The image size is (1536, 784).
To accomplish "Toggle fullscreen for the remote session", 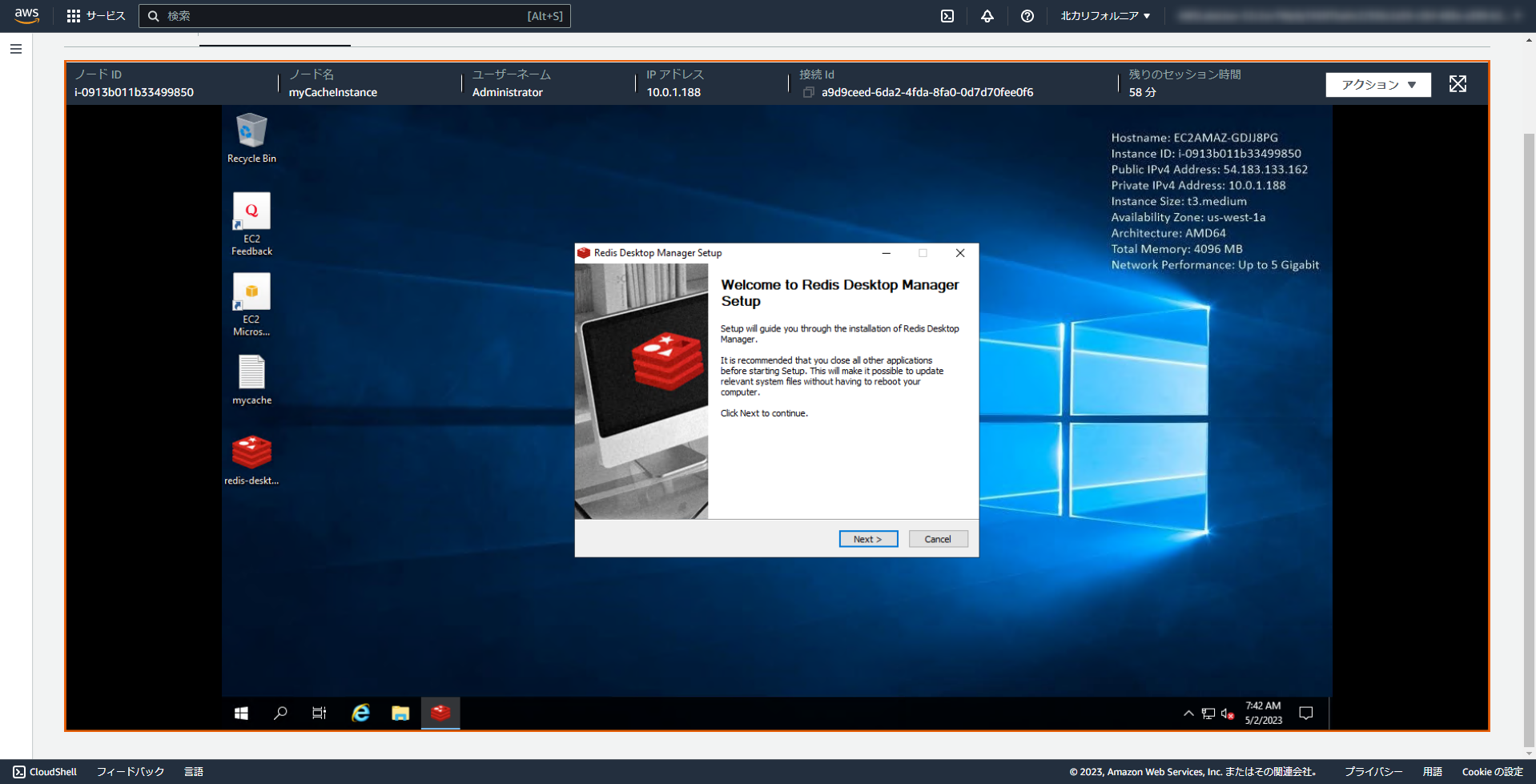I will coord(1457,83).
